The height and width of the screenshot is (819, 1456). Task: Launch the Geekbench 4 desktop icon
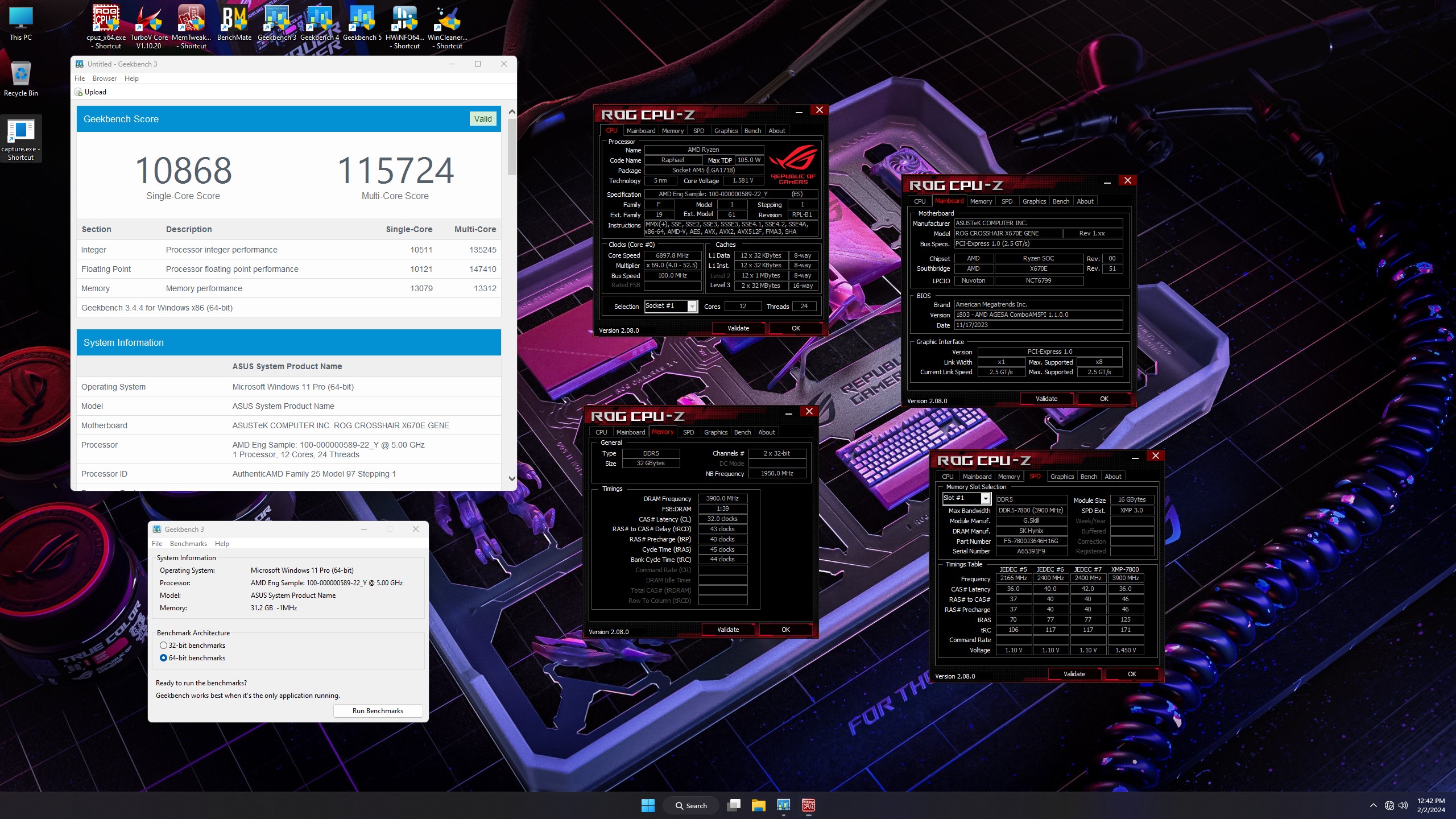[x=320, y=23]
